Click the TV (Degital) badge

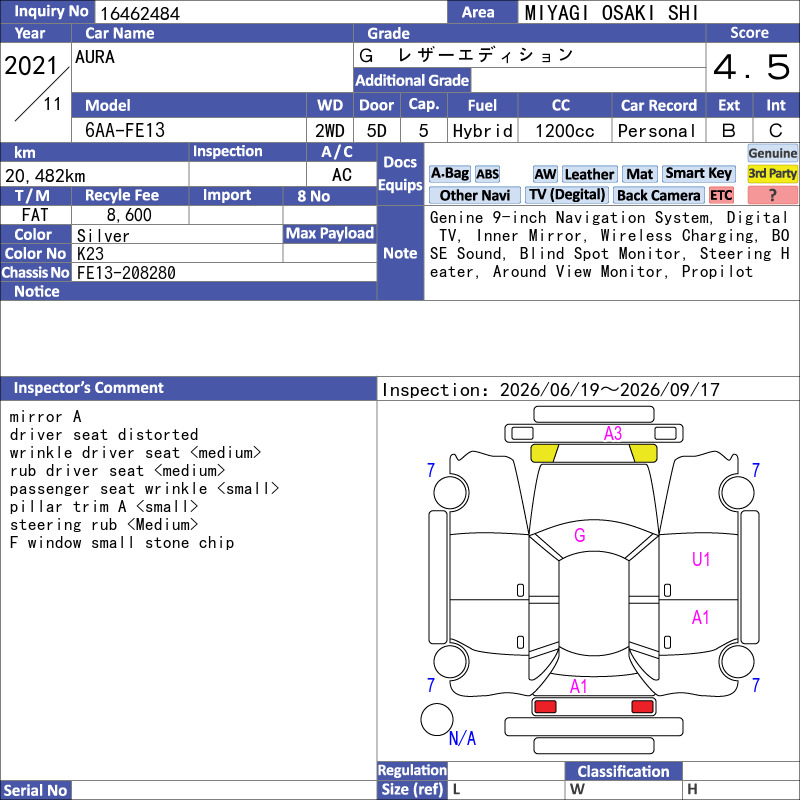pyautogui.click(x=567, y=195)
